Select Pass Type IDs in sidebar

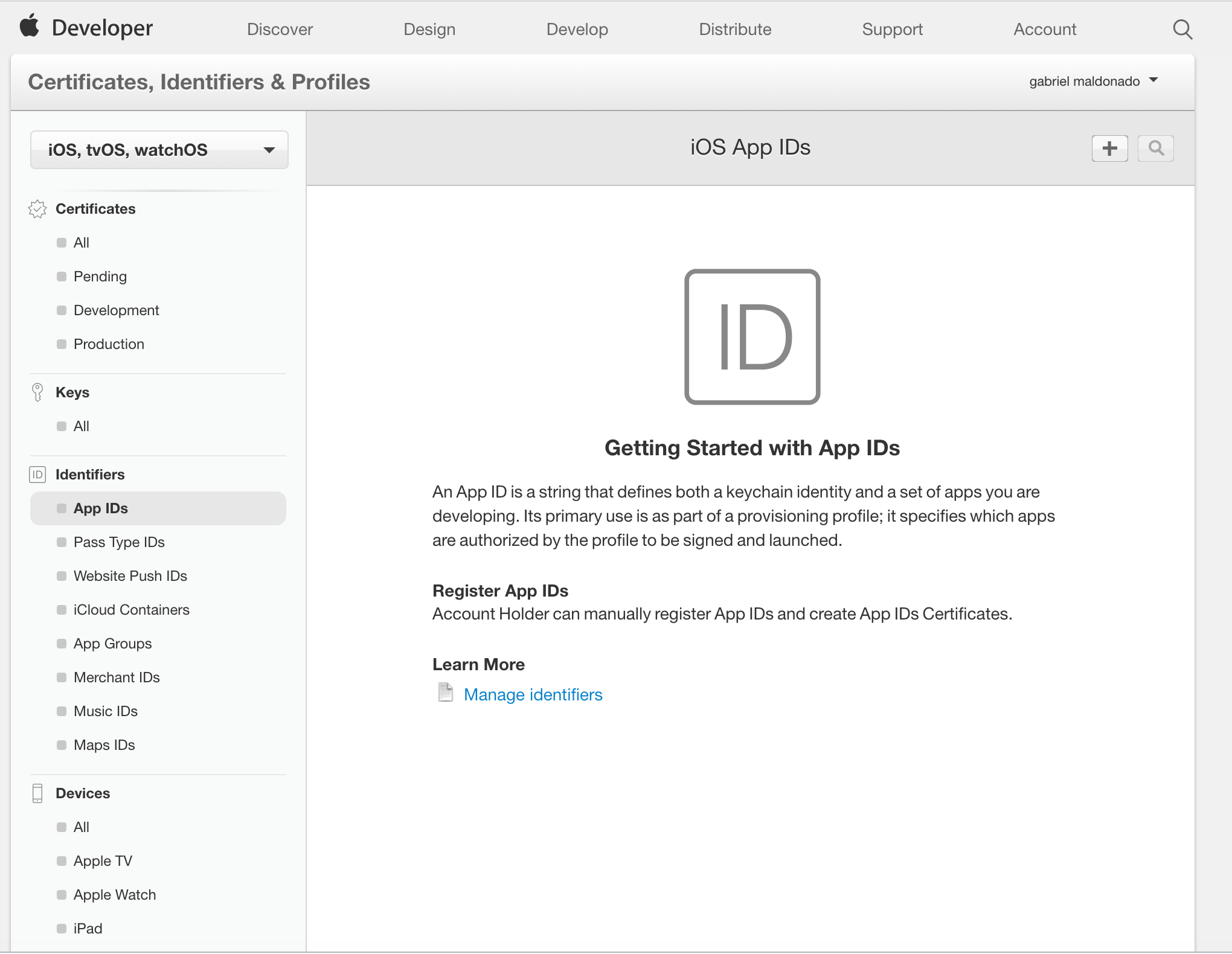pos(119,542)
